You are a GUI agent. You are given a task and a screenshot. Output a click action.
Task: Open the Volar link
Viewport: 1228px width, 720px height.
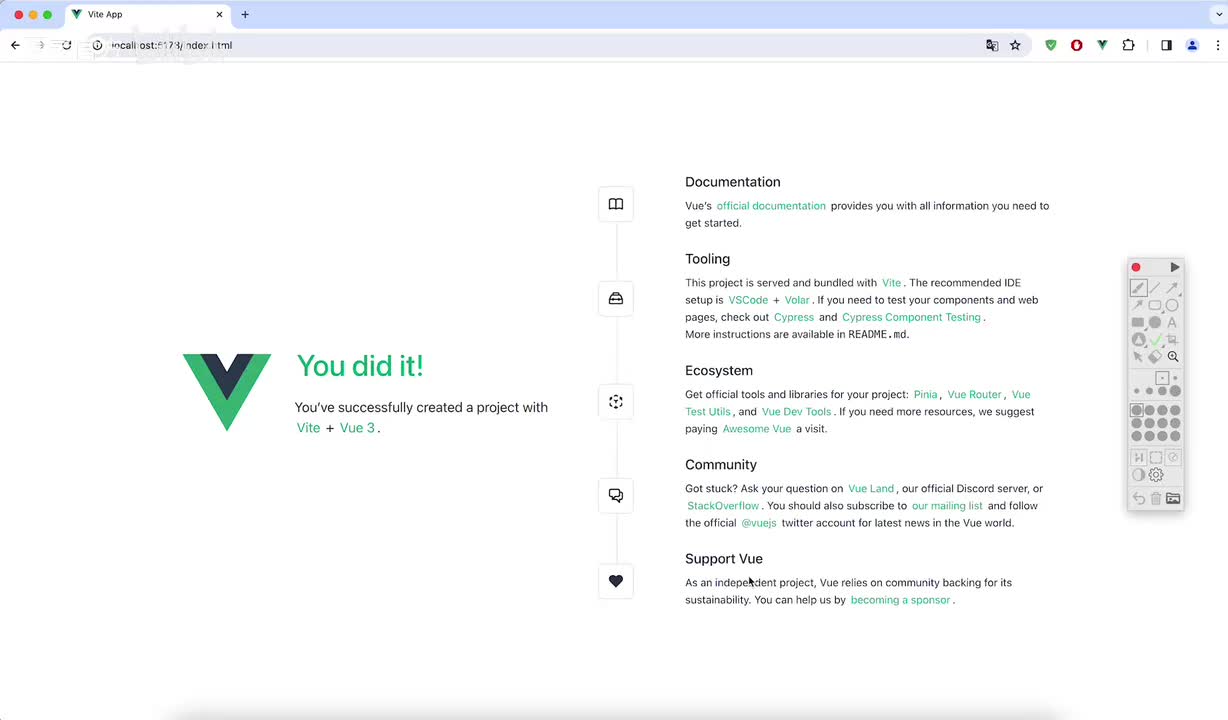(x=797, y=300)
